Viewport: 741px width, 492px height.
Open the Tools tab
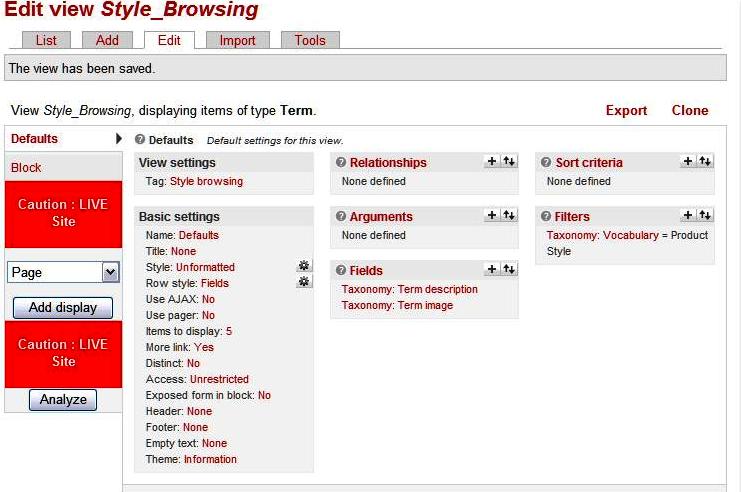coord(310,40)
